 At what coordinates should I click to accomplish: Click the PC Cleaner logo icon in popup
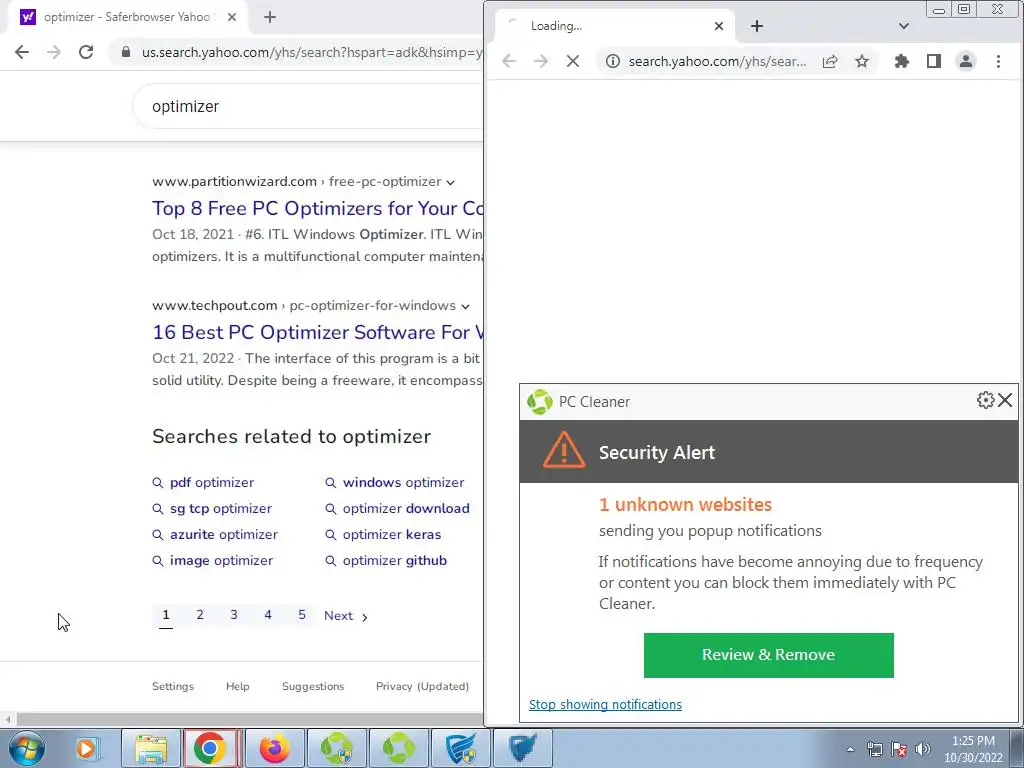(539, 402)
